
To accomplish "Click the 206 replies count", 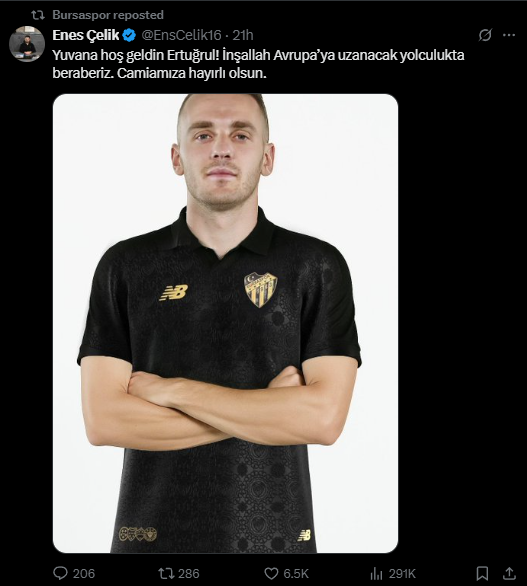I will 84,573.
